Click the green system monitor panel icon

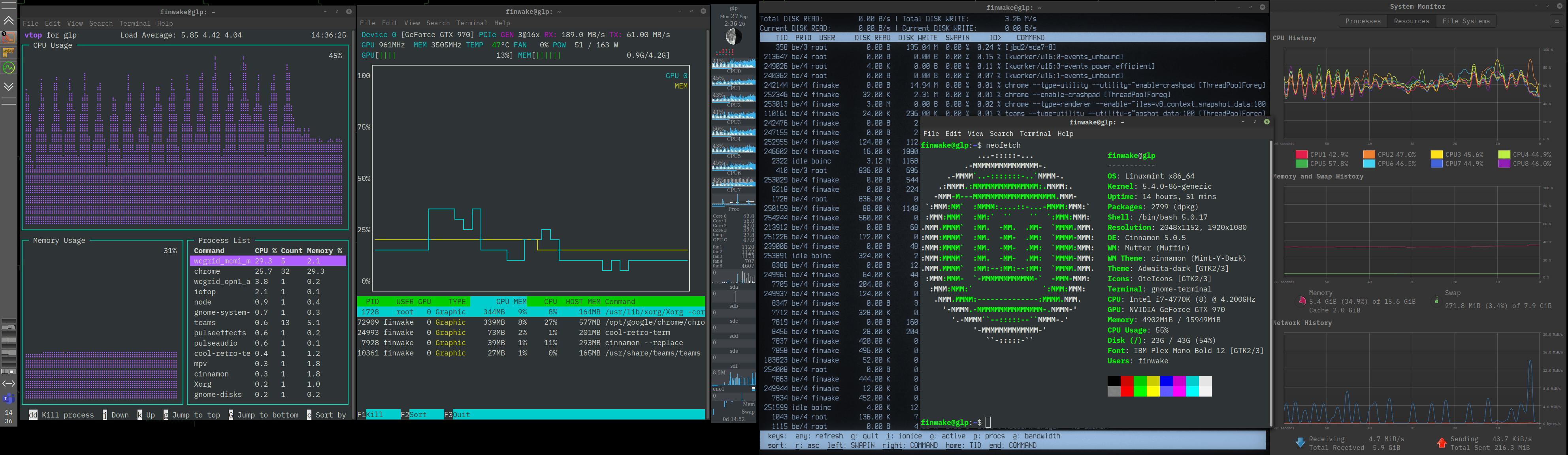(9, 68)
